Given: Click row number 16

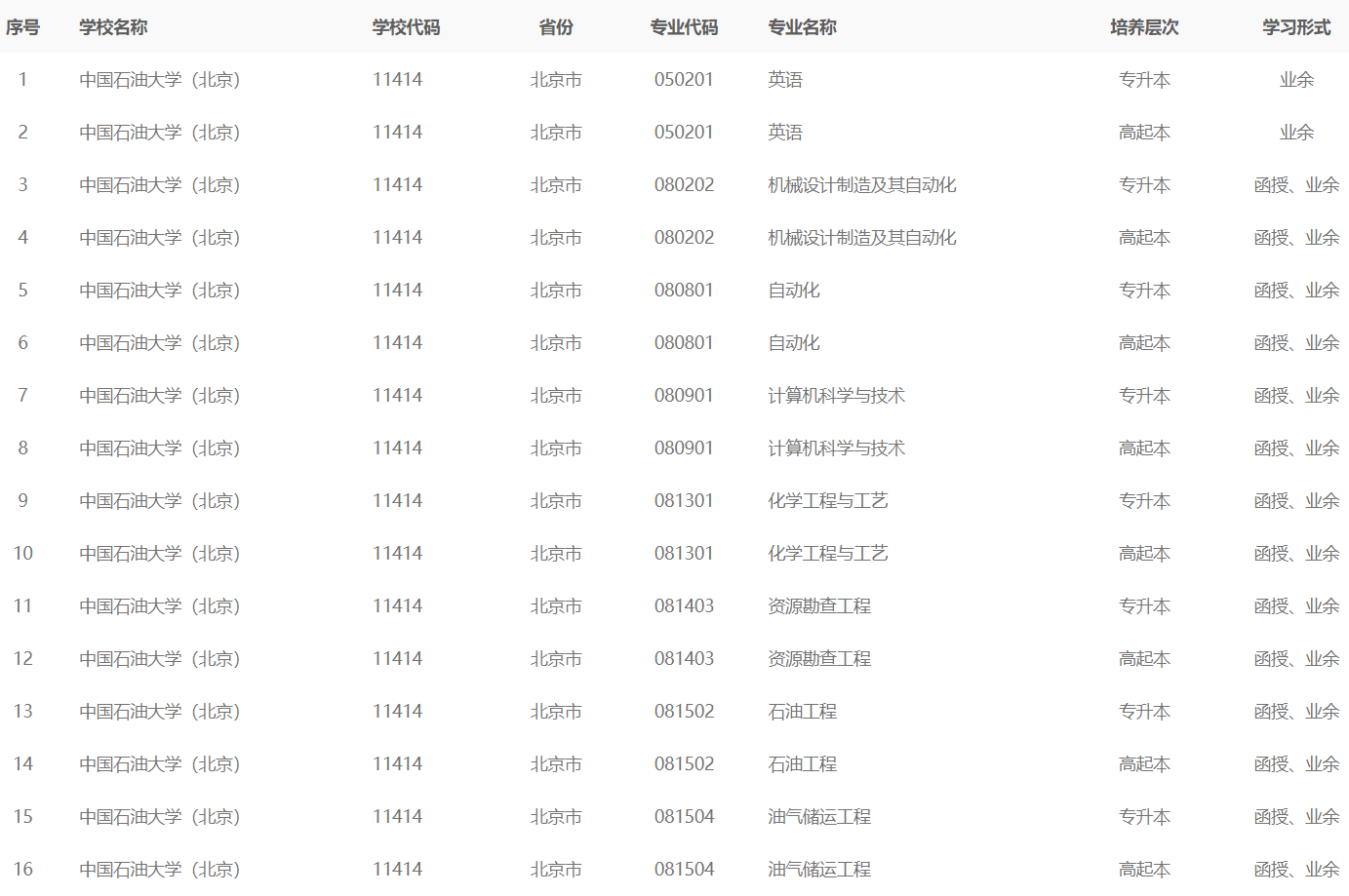Looking at the screenshot, I should pyautogui.click(x=22, y=870).
